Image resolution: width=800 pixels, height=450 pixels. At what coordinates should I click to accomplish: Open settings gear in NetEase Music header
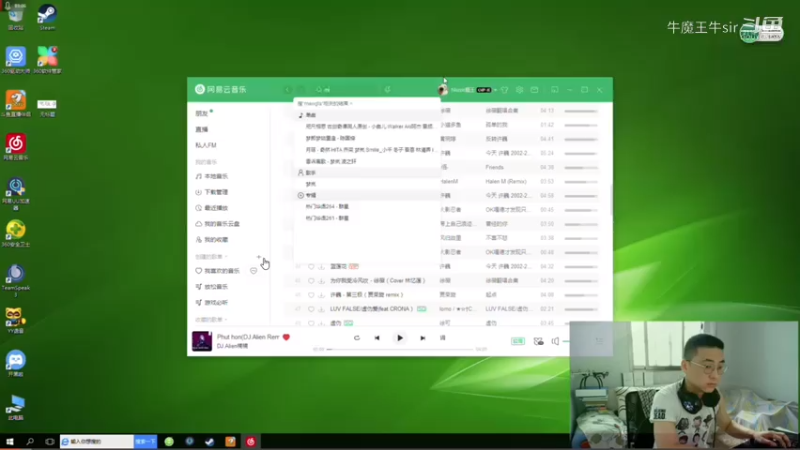coord(519,90)
